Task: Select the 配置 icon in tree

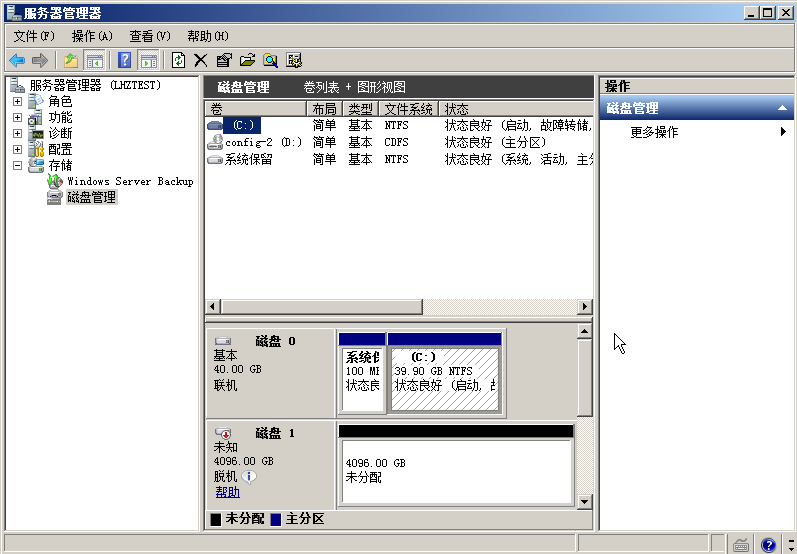Action: tap(36, 149)
